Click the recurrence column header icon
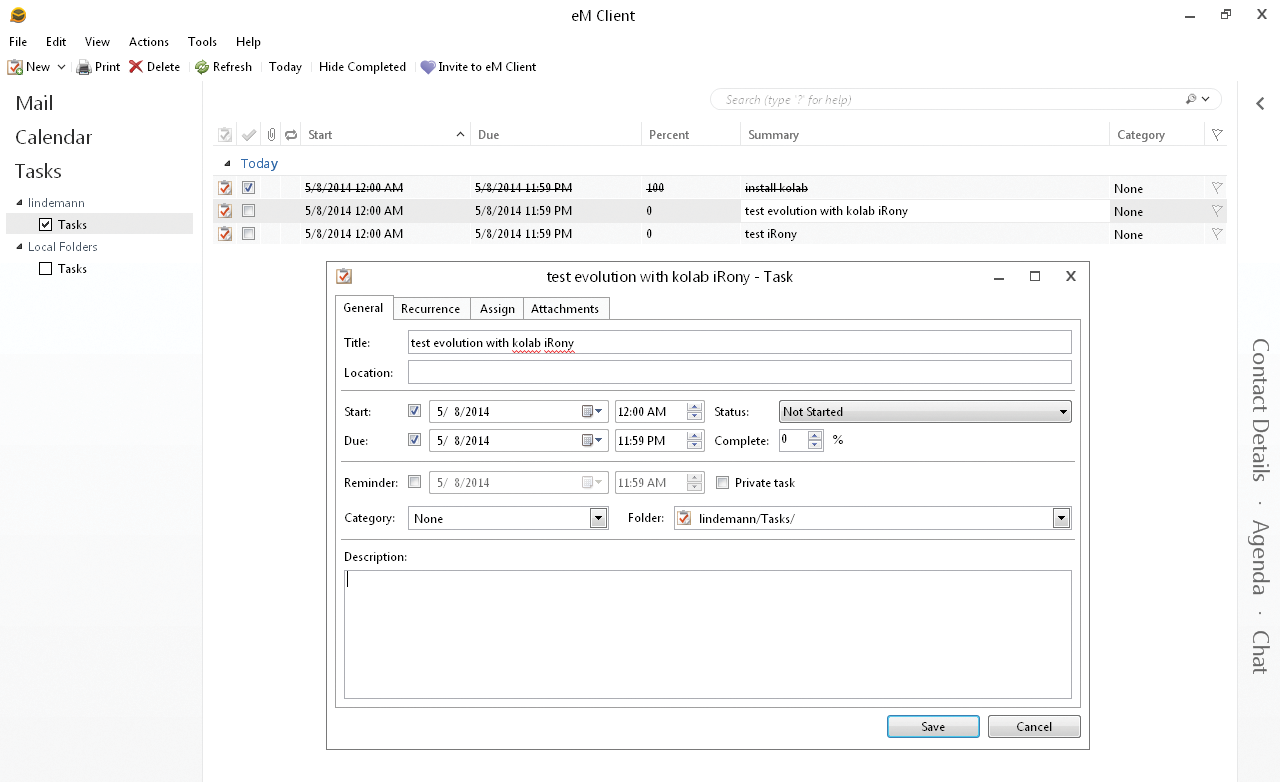The image size is (1280, 782). 291,134
